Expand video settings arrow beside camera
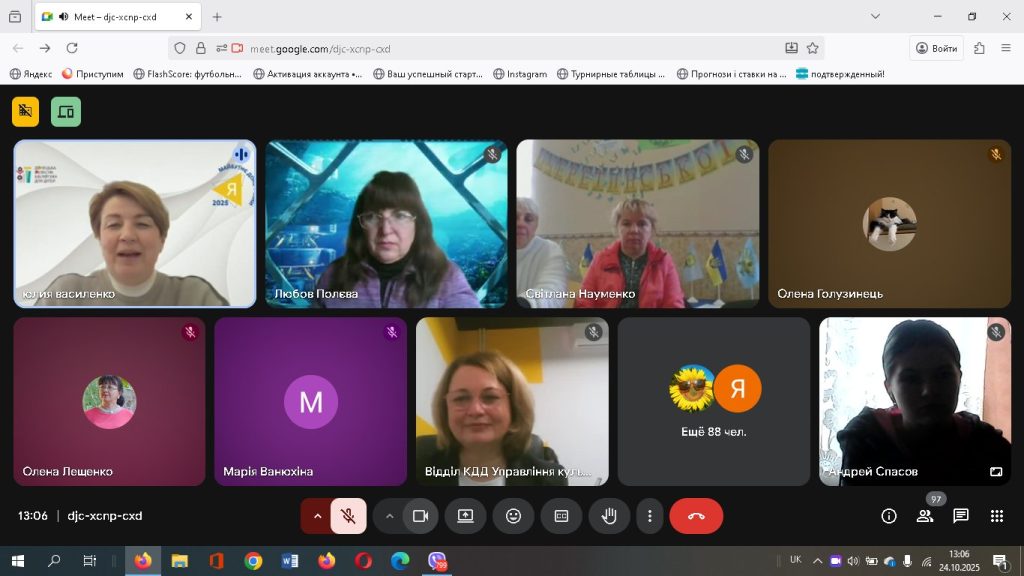Screen dimensions: 1024x576 (x=389, y=516)
